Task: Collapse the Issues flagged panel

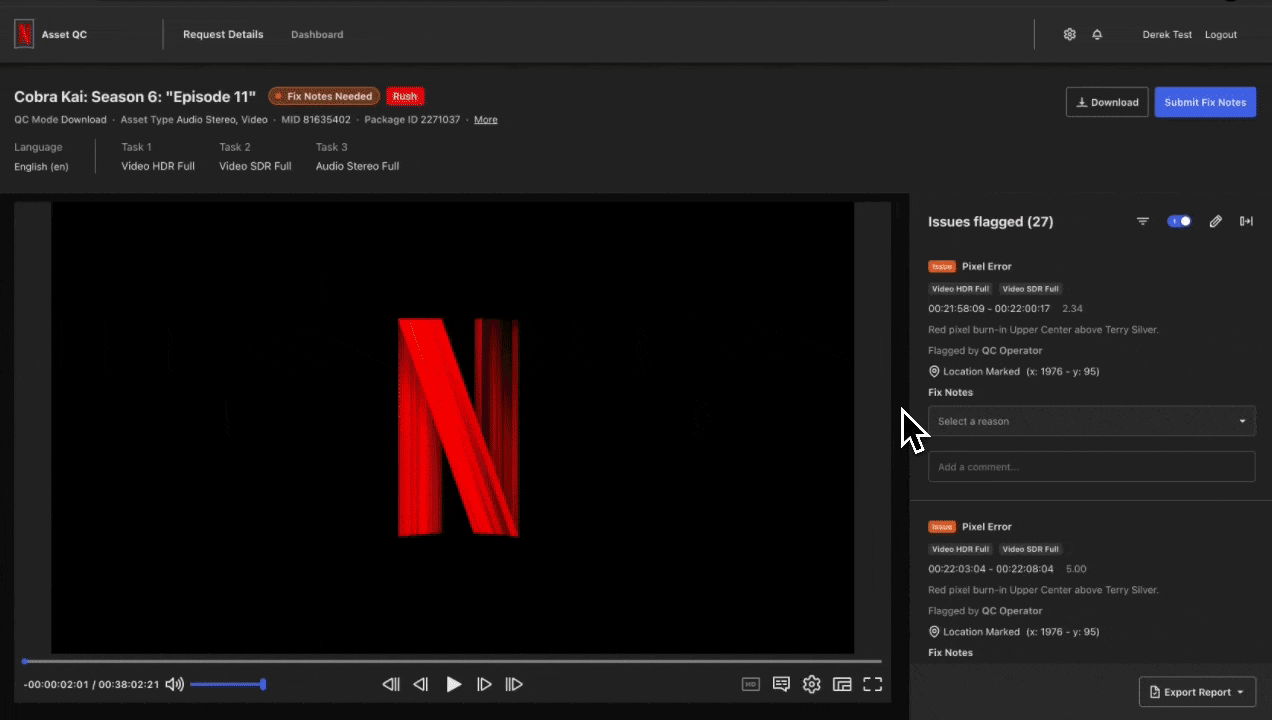Action: pyautogui.click(x=1246, y=221)
